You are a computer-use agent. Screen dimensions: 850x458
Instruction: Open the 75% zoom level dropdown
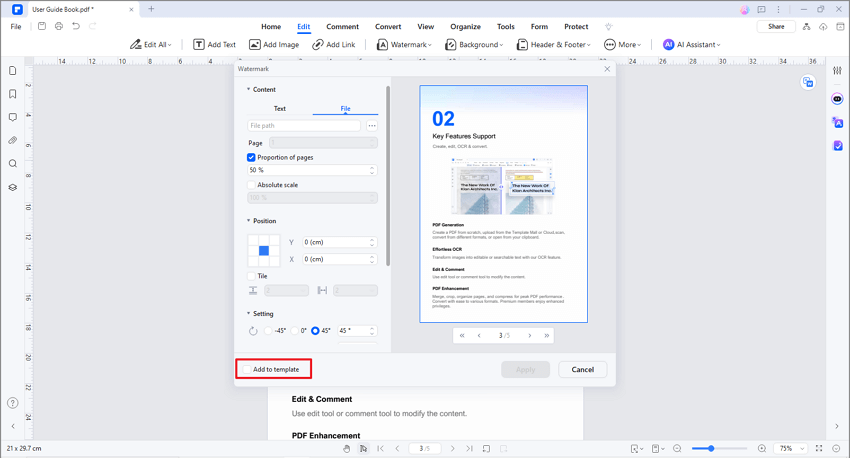792,448
